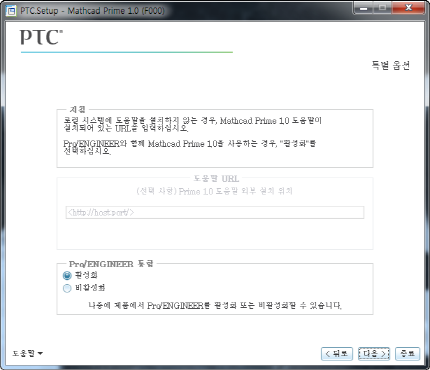Select the 비활성화 (disable) radio button
This screenshot has width=430, height=370.
(x=67, y=288)
